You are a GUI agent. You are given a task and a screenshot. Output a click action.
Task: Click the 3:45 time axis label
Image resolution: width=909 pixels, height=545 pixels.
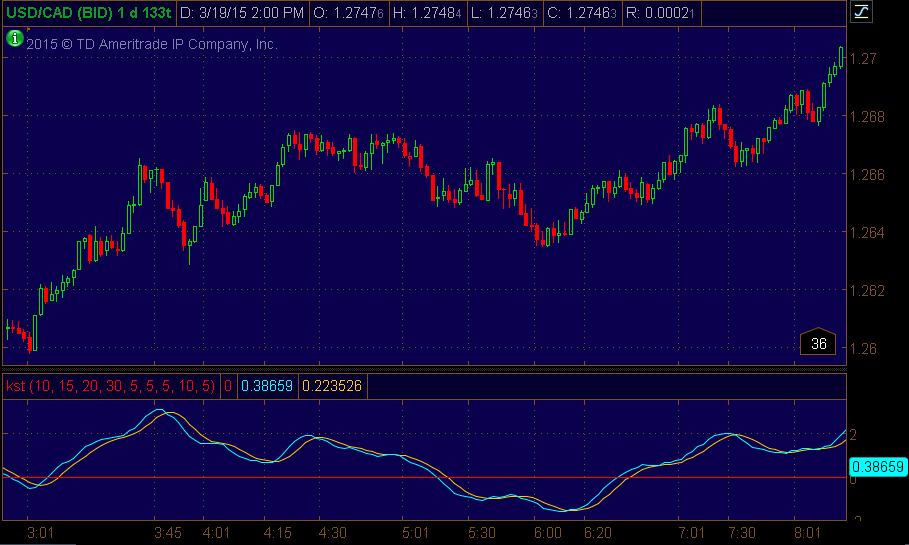(168, 532)
